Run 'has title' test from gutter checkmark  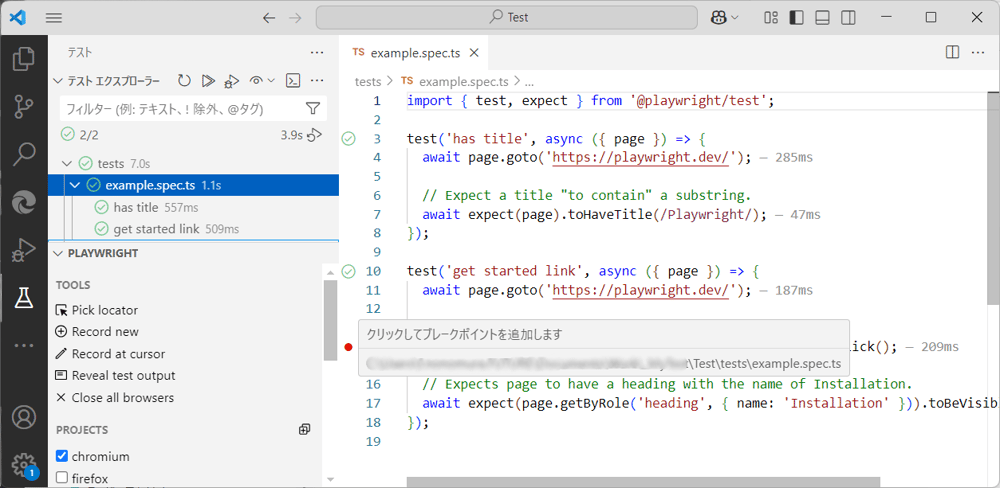(x=348, y=138)
